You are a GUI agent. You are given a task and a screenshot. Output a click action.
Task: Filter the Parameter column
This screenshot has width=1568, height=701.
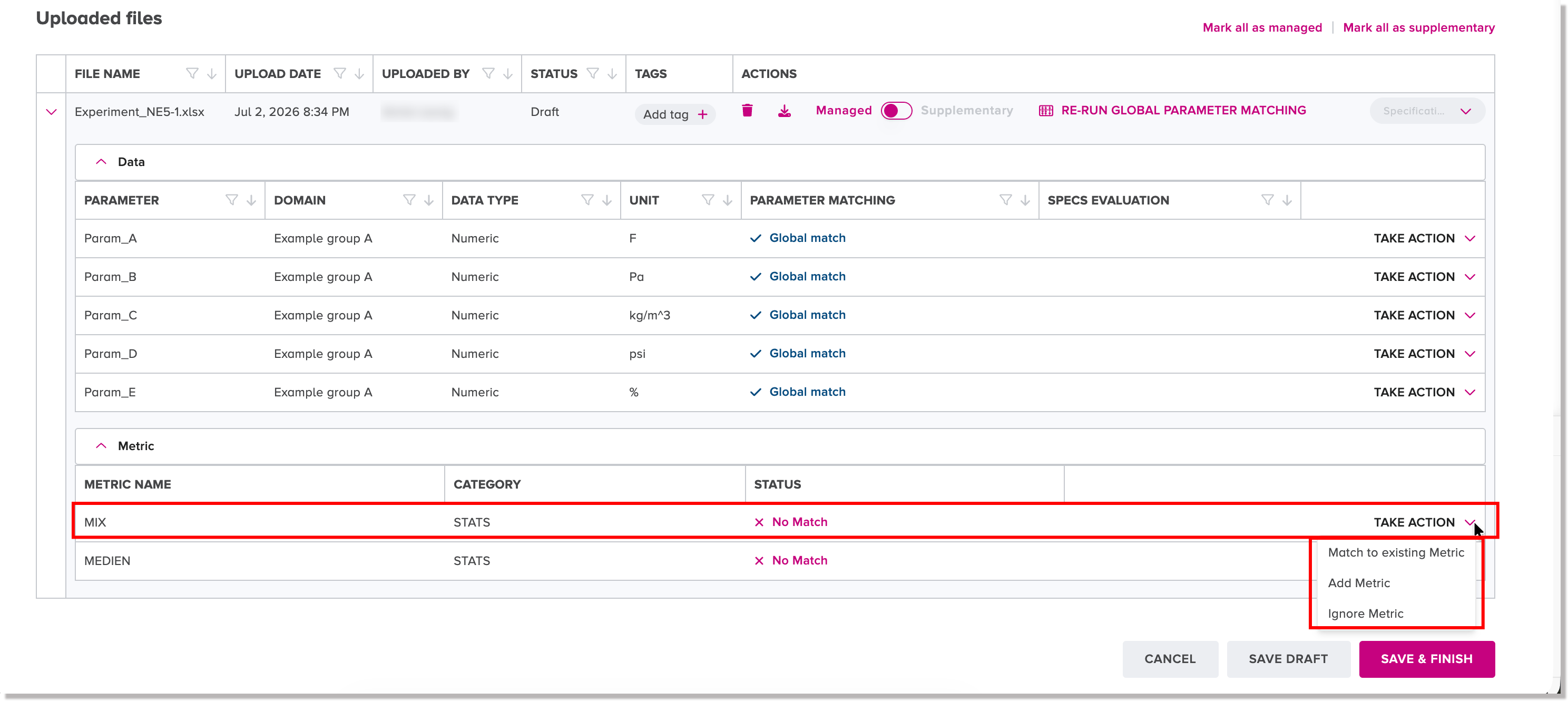coord(231,200)
